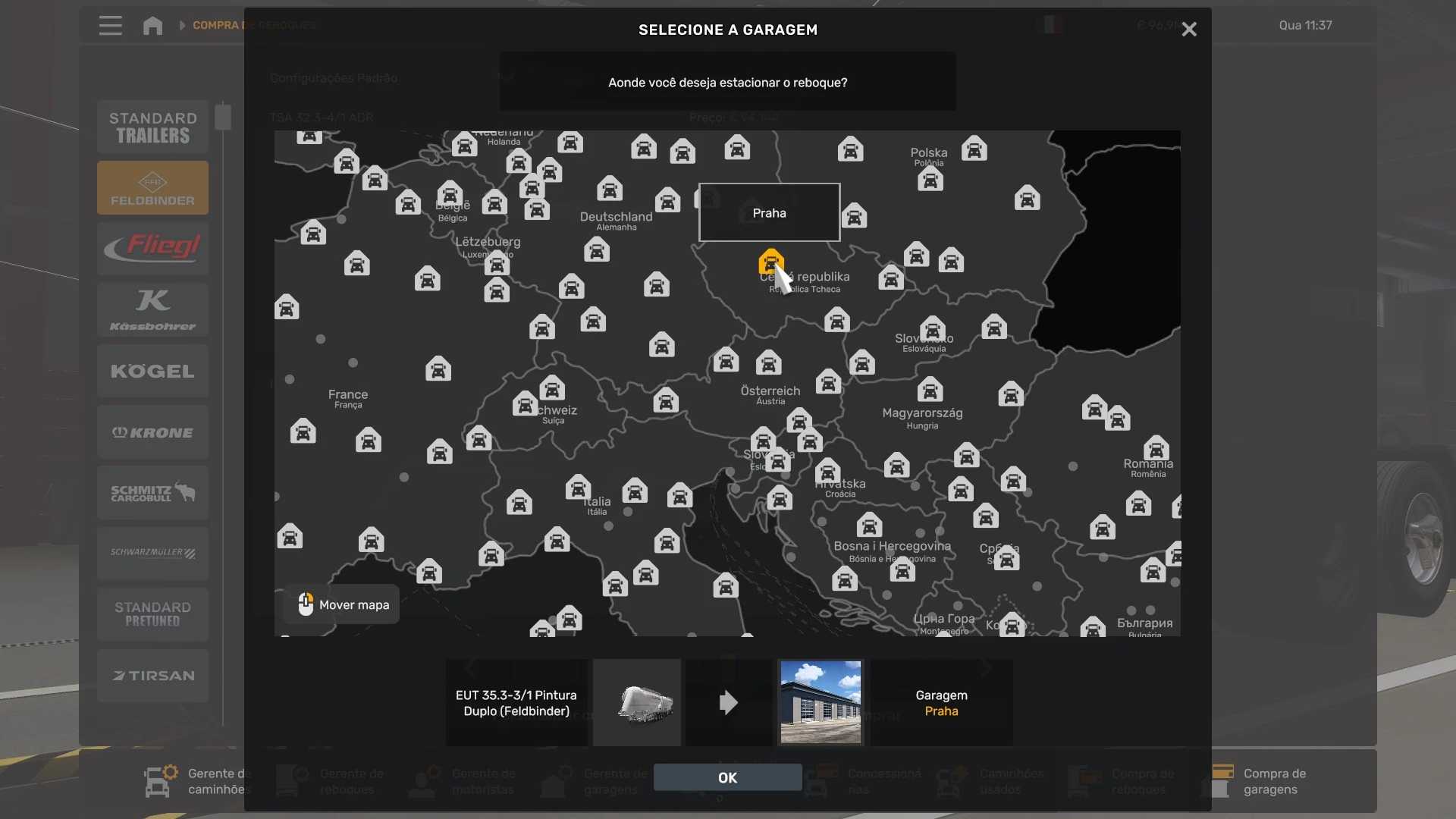Select the garage icon above Romania label
The image size is (1456, 819).
[x=1156, y=447]
